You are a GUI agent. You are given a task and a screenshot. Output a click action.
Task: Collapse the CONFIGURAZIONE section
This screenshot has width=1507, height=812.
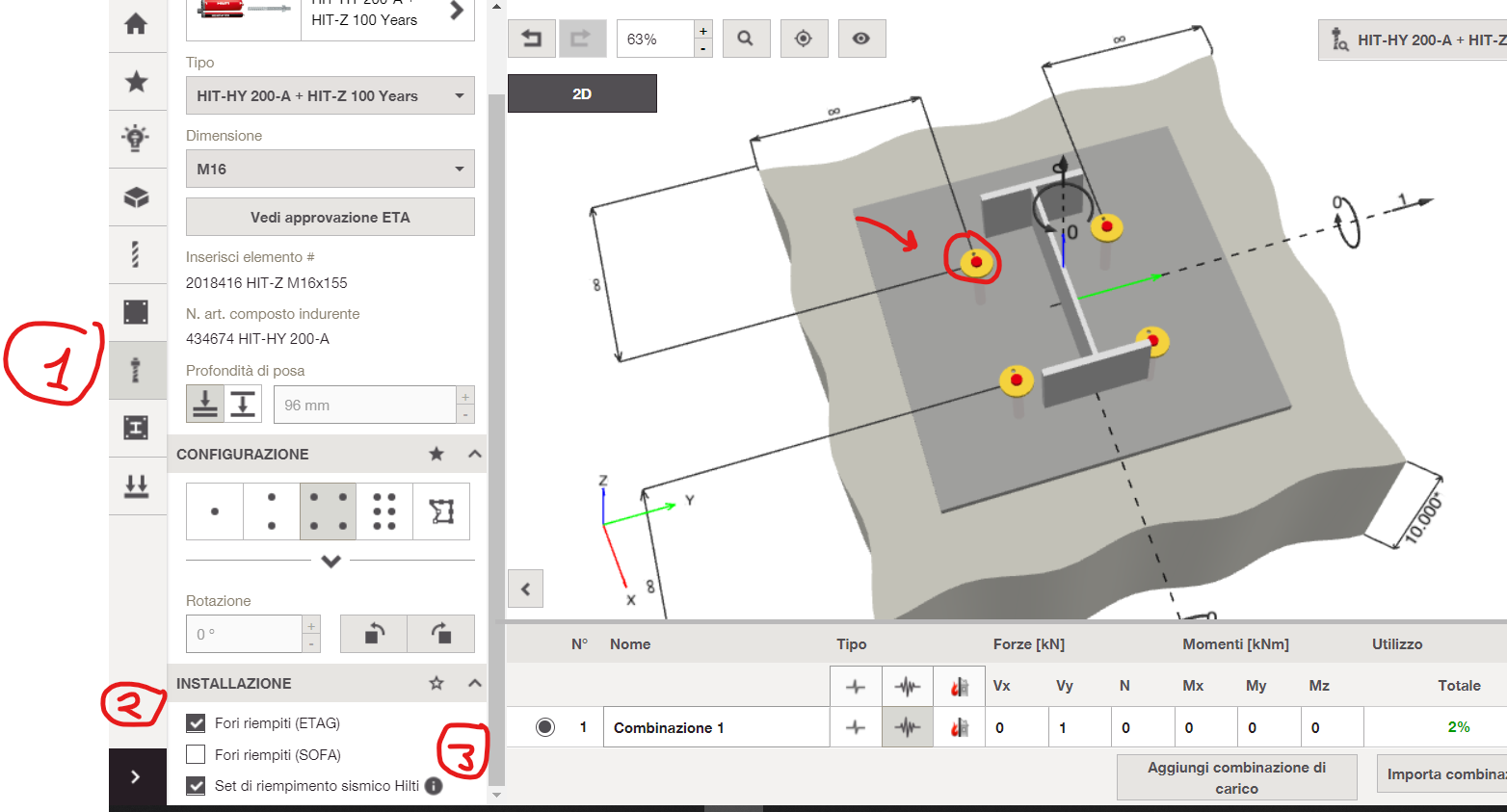coord(474,454)
